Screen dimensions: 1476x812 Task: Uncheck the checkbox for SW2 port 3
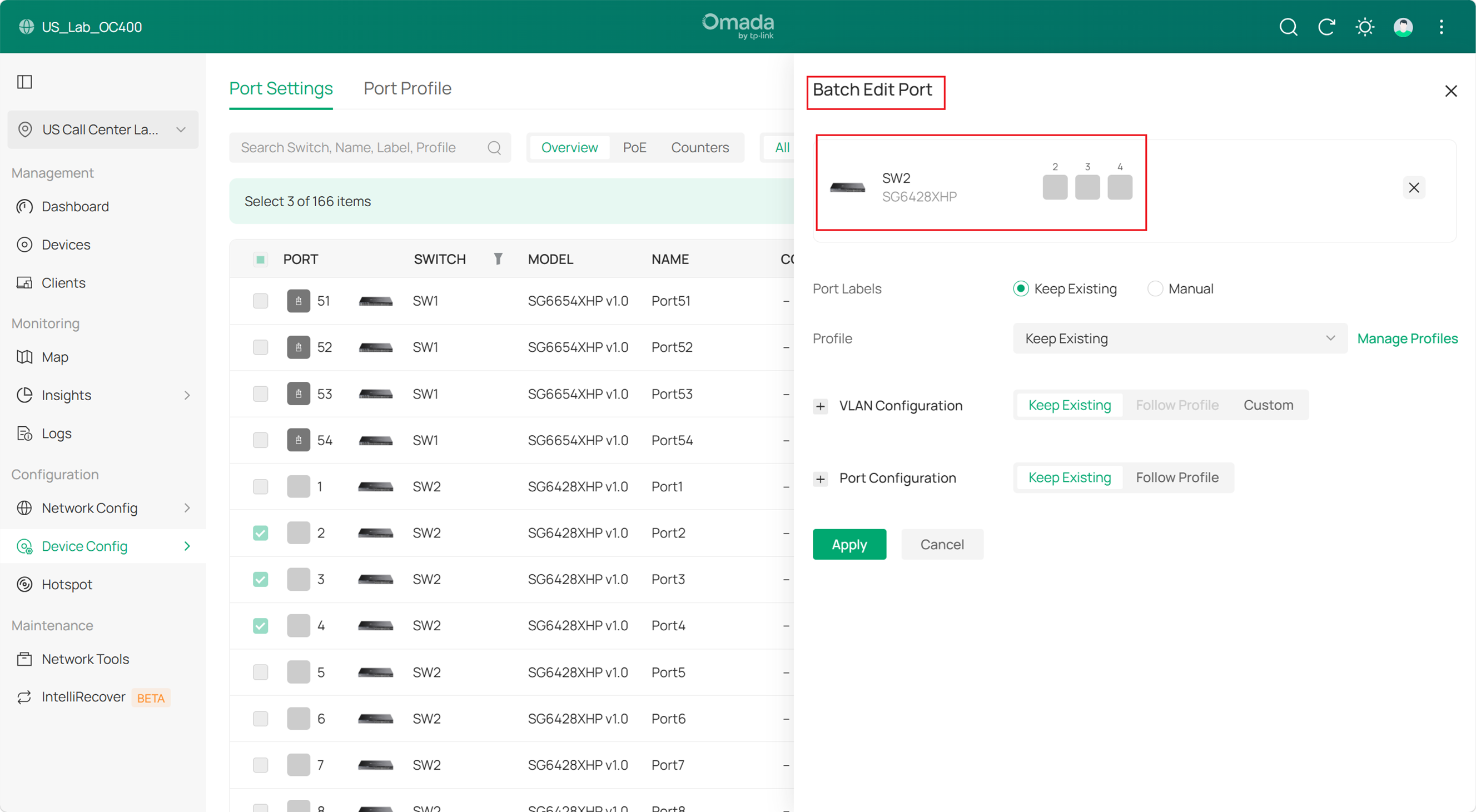tap(260, 579)
